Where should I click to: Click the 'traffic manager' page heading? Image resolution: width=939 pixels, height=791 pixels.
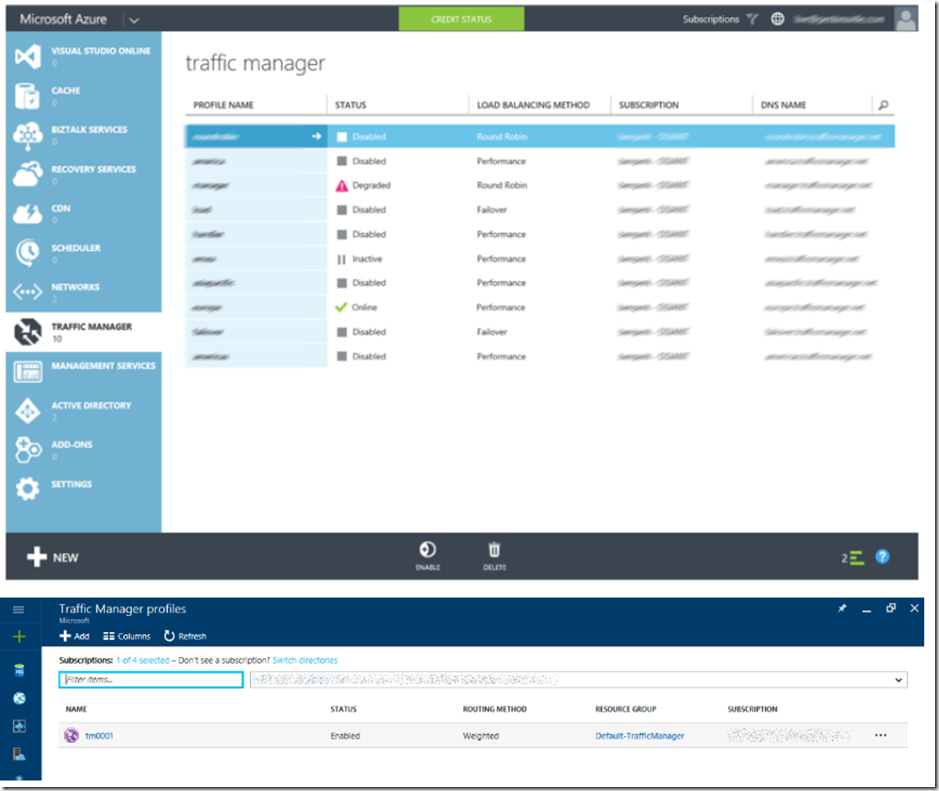[x=255, y=63]
